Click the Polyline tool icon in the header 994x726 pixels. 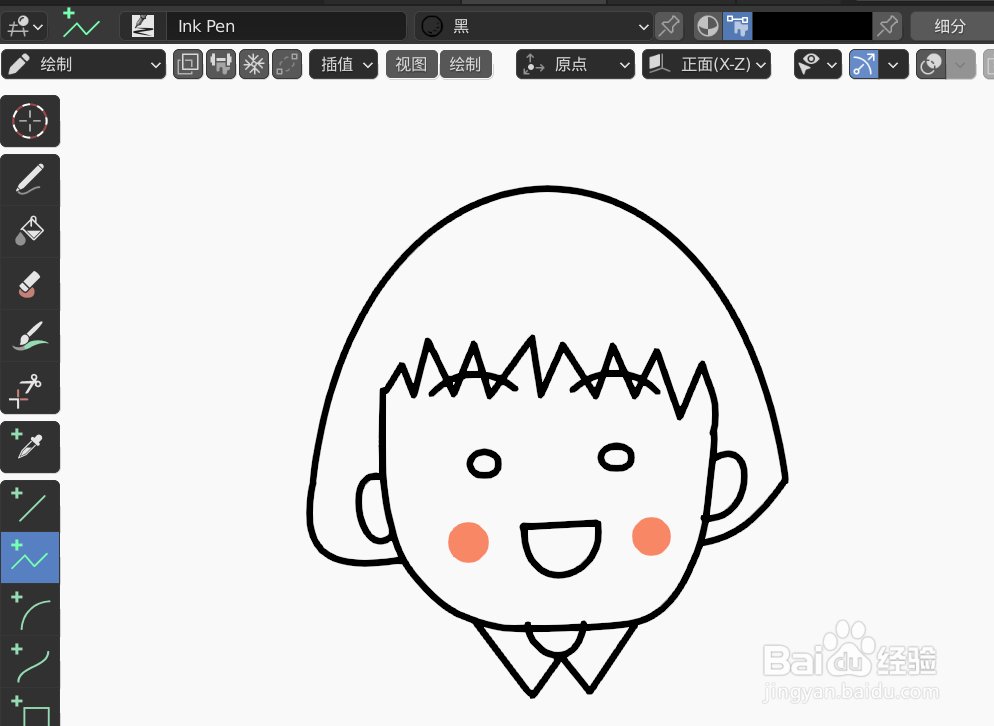pos(81,25)
